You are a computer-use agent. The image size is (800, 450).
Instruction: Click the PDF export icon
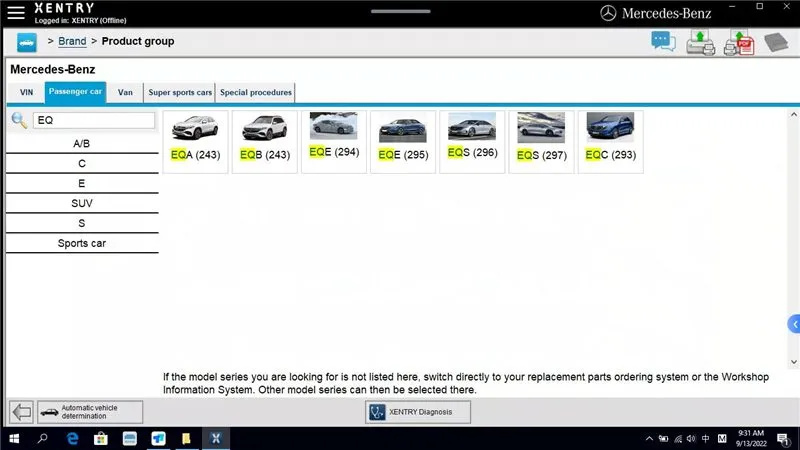tap(739, 42)
